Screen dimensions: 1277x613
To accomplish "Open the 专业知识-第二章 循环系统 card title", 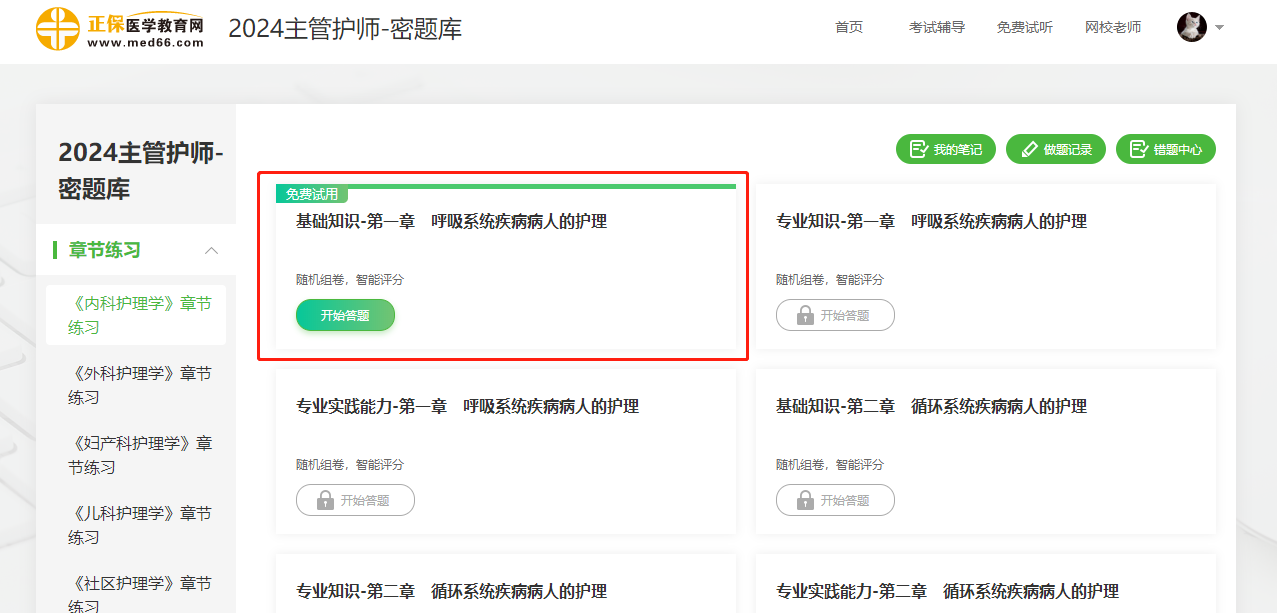I will 451,591.
